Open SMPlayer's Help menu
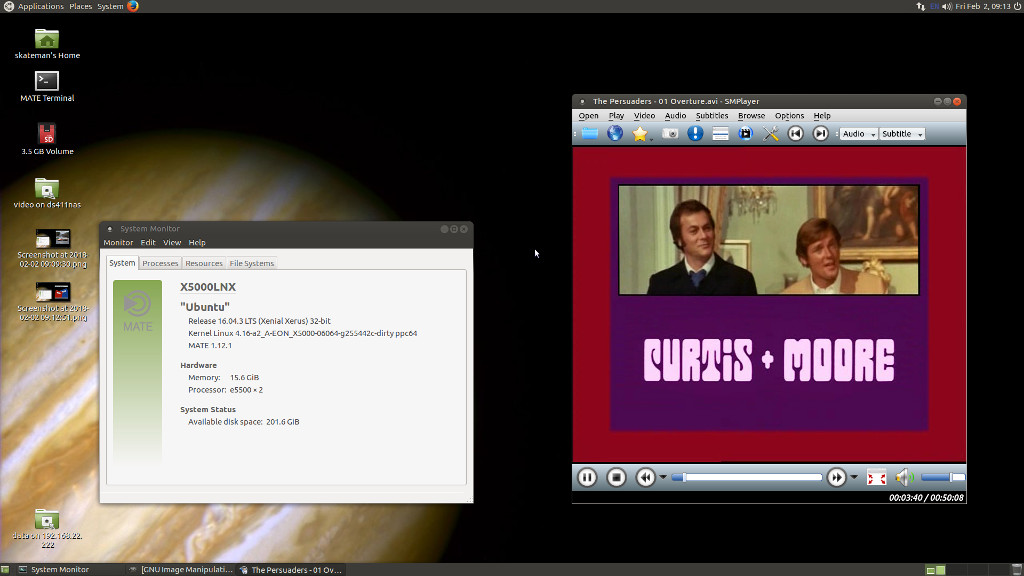Viewport: 1024px width, 576px height. coord(822,116)
